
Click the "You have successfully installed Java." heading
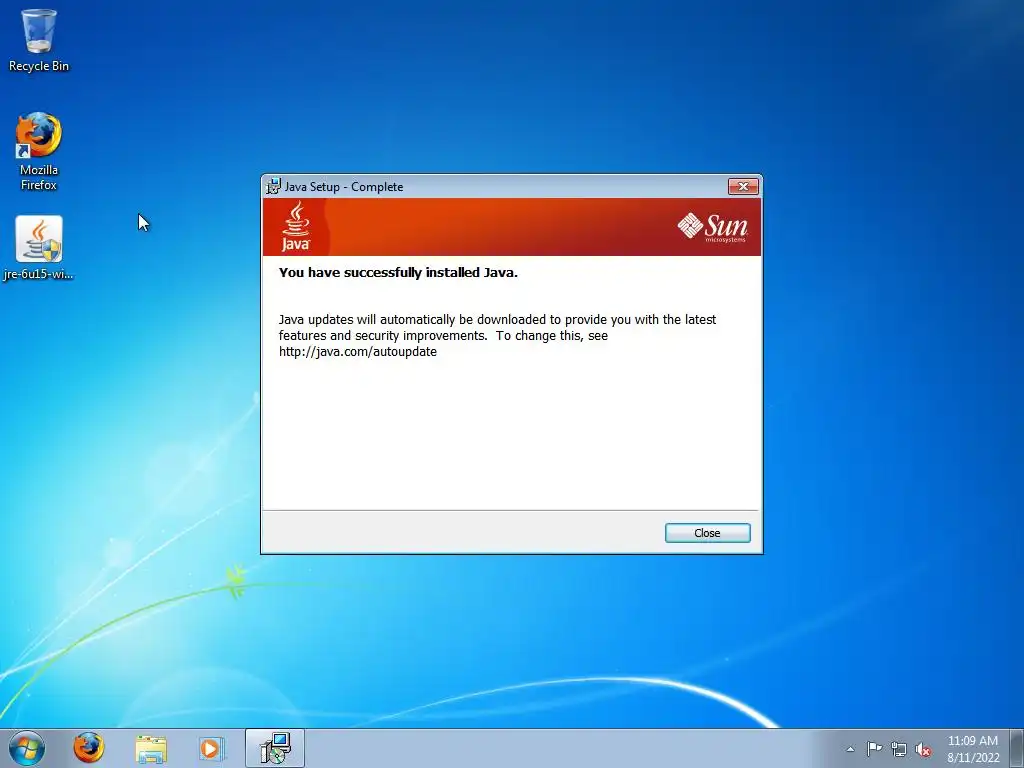pos(398,272)
